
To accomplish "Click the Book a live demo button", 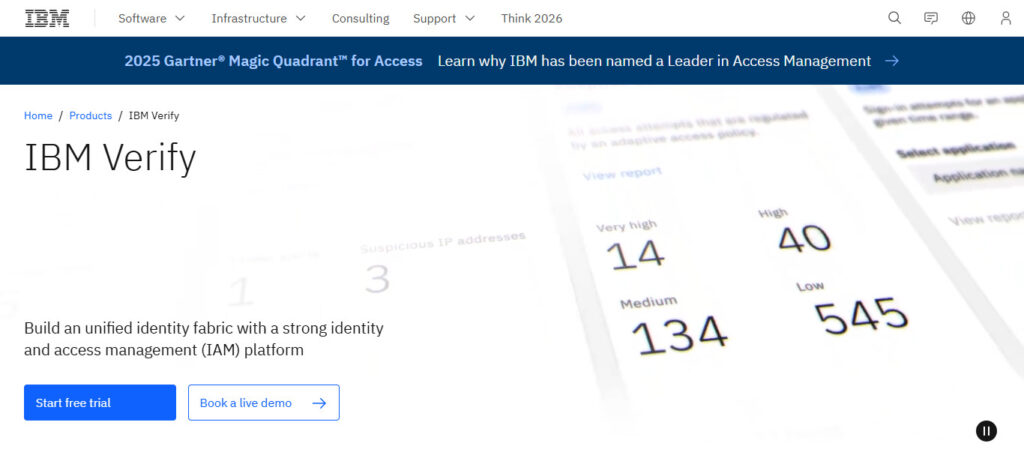I will 264,402.
